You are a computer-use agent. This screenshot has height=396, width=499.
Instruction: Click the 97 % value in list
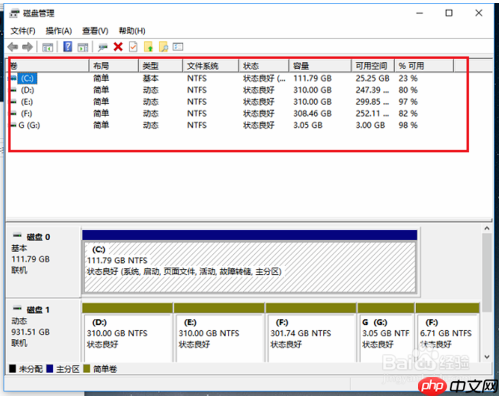pos(408,102)
